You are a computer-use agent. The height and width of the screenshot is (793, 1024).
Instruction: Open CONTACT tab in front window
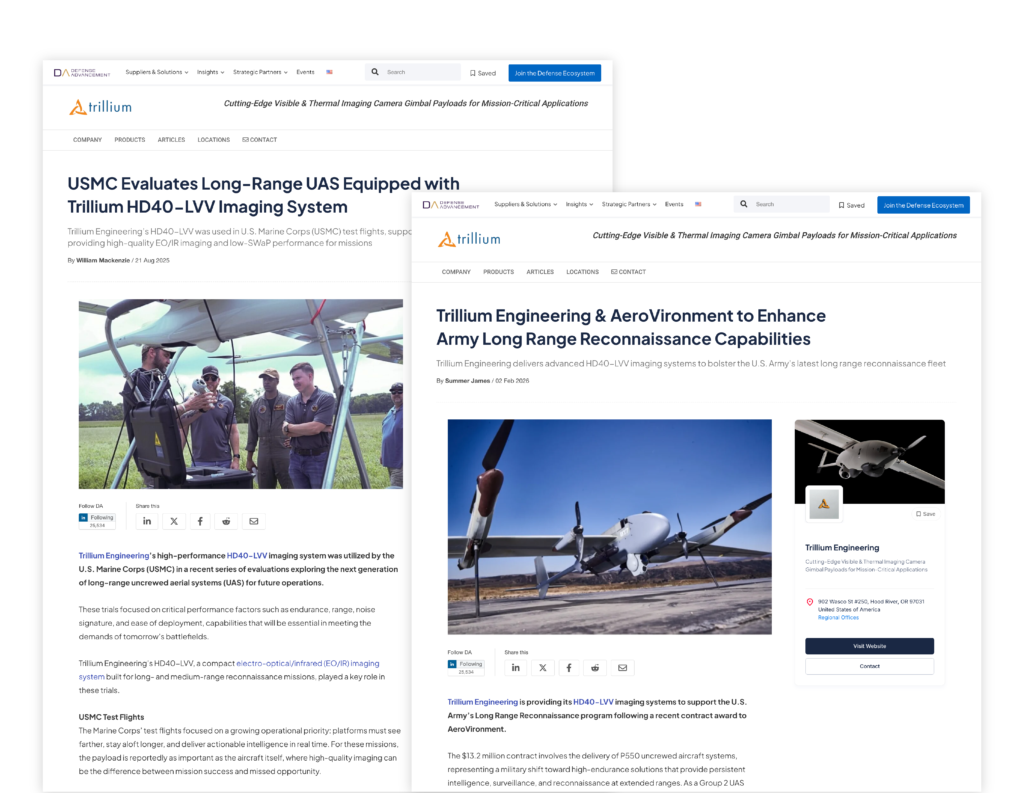click(x=628, y=272)
